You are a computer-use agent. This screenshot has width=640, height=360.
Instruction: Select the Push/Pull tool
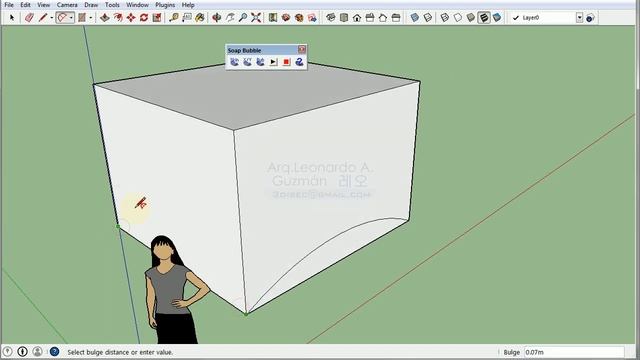tap(104, 18)
